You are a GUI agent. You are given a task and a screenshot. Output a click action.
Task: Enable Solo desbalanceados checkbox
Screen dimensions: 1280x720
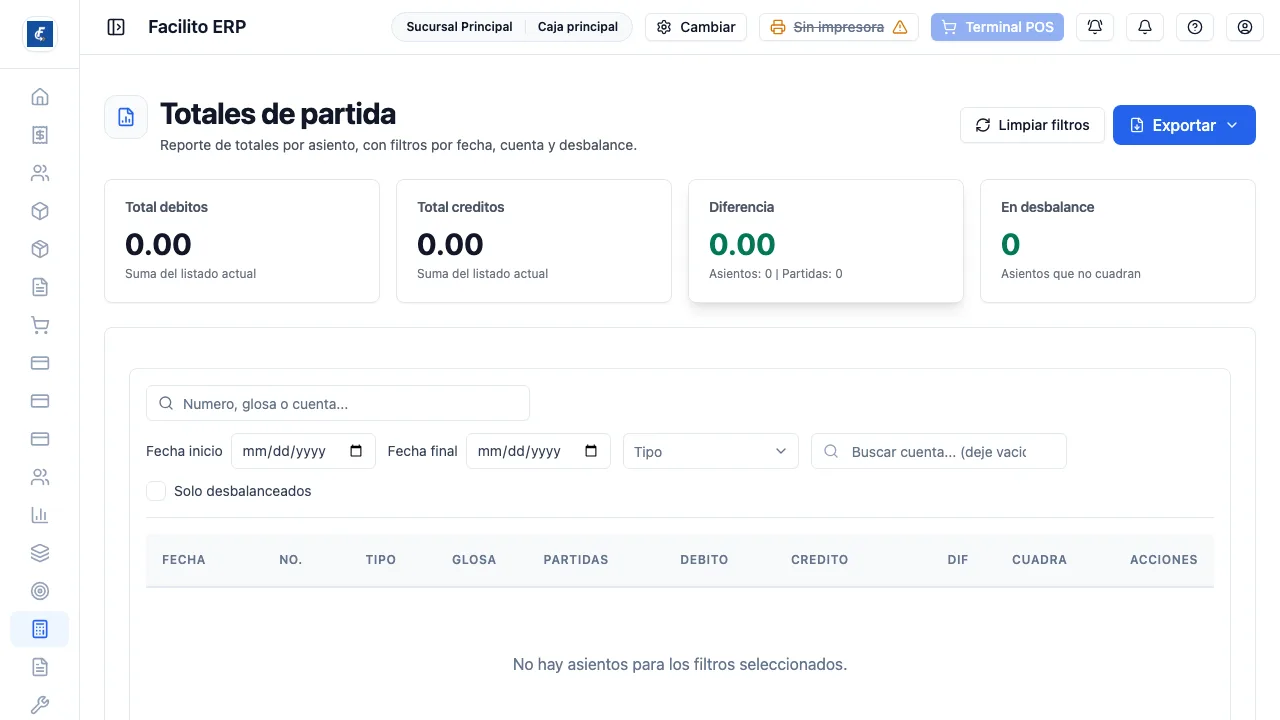click(156, 491)
